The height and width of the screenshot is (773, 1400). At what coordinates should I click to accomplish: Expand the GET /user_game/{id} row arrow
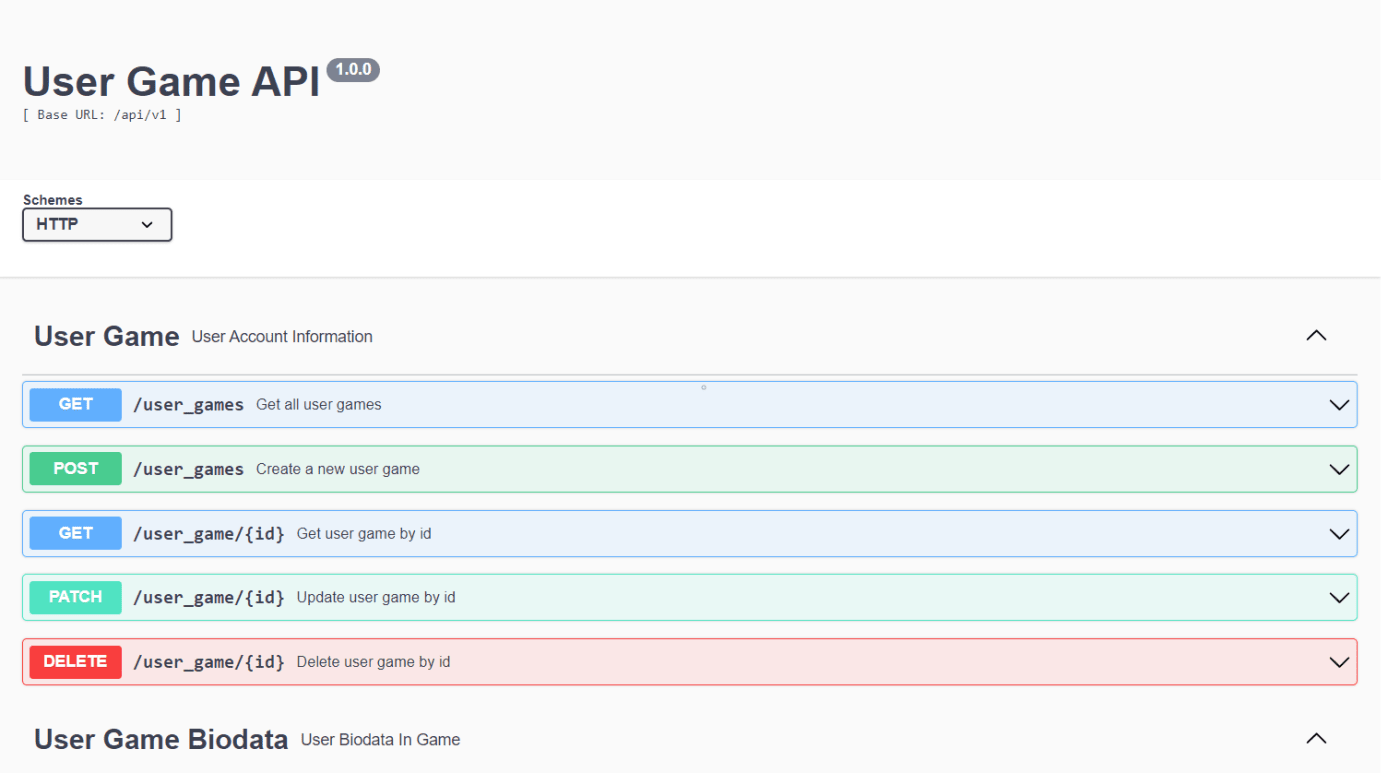1339,534
